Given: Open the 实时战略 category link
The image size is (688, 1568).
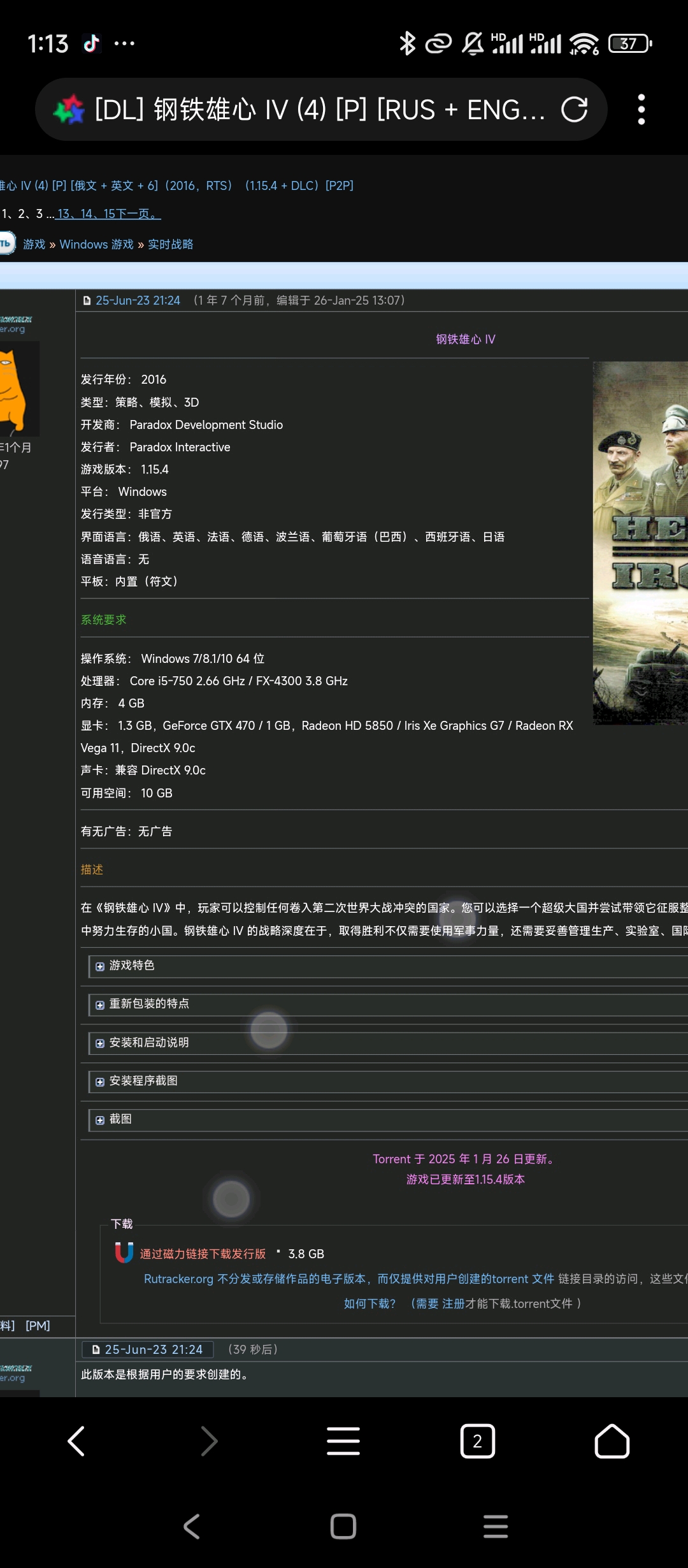Looking at the screenshot, I should coord(171,245).
